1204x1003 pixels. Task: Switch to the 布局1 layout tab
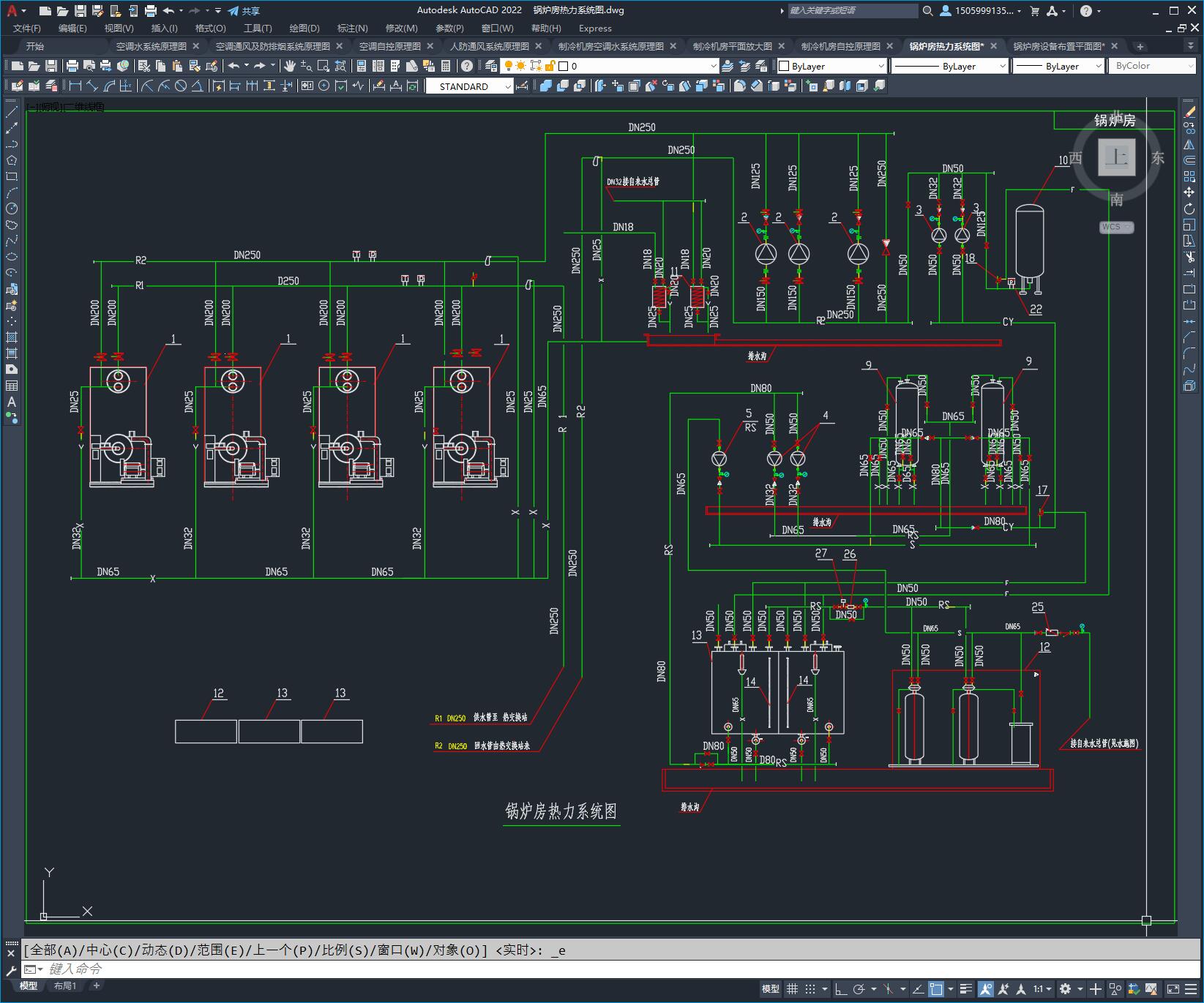click(64, 985)
